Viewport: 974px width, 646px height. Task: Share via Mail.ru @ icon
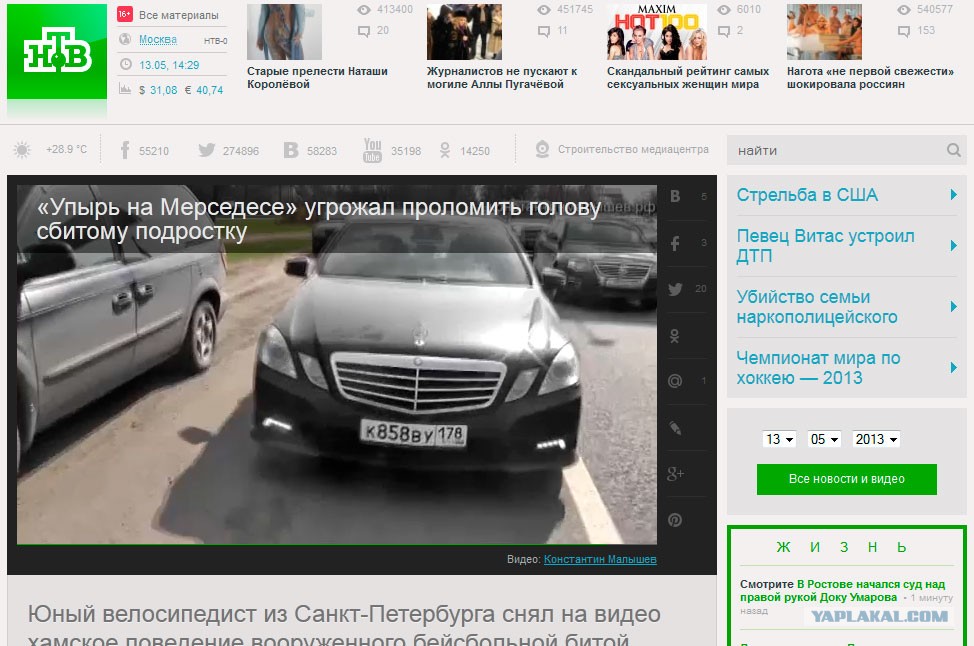pos(675,381)
